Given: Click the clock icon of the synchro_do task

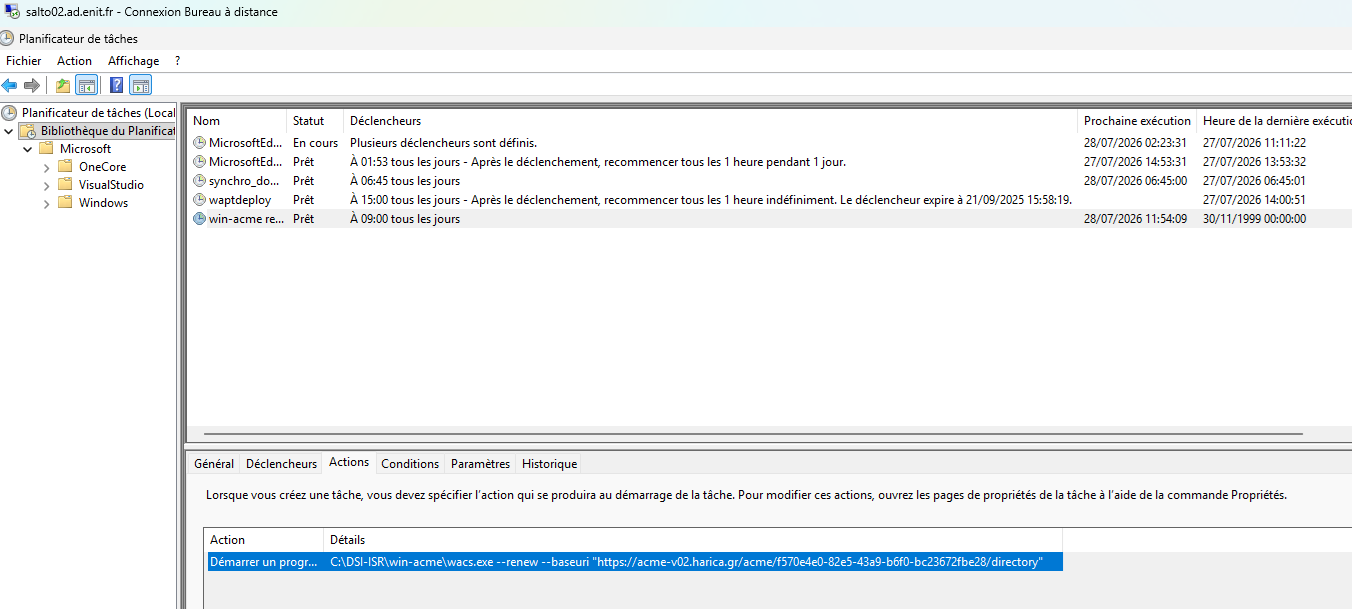Looking at the screenshot, I should point(199,181).
